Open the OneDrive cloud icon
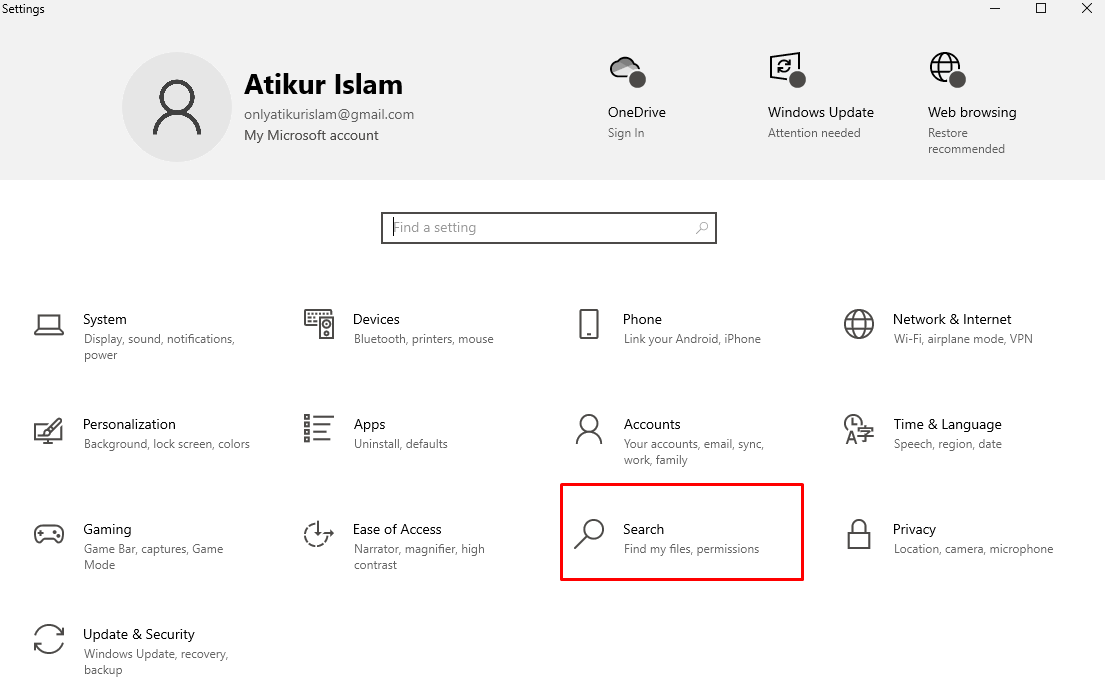Screen dimensions: 1105x681 625,68
